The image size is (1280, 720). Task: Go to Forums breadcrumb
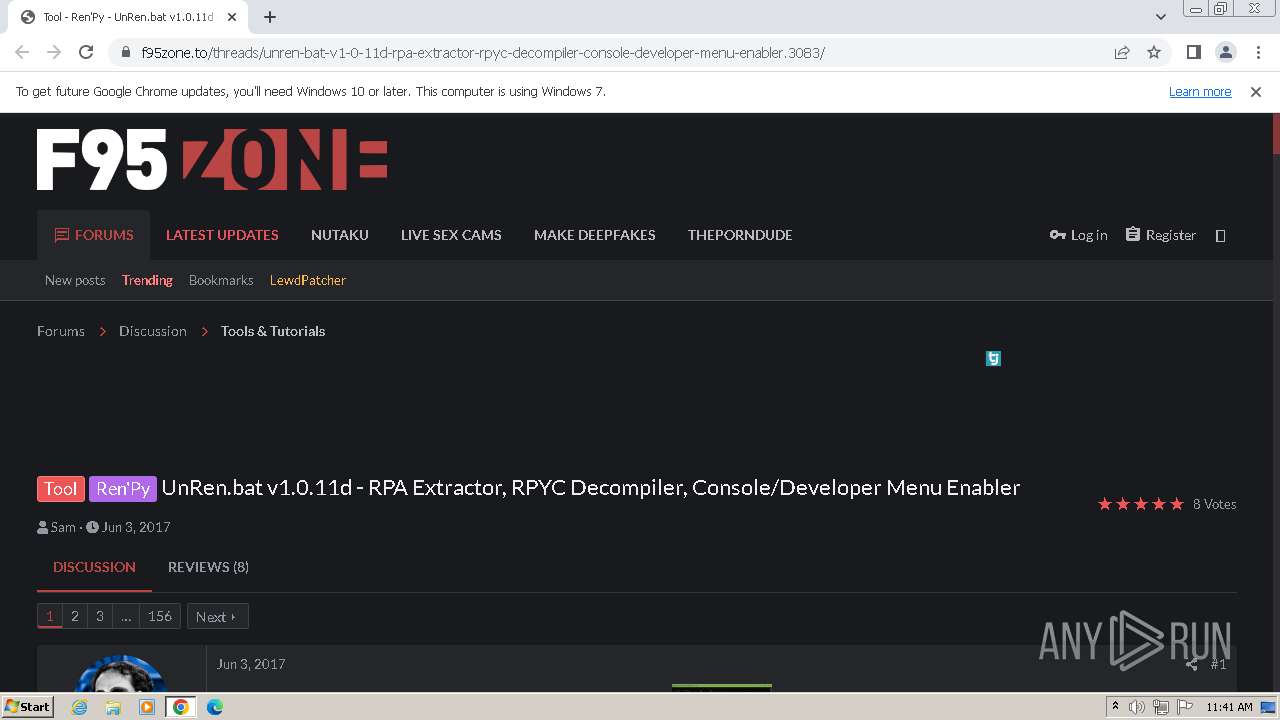click(x=61, y=331)
